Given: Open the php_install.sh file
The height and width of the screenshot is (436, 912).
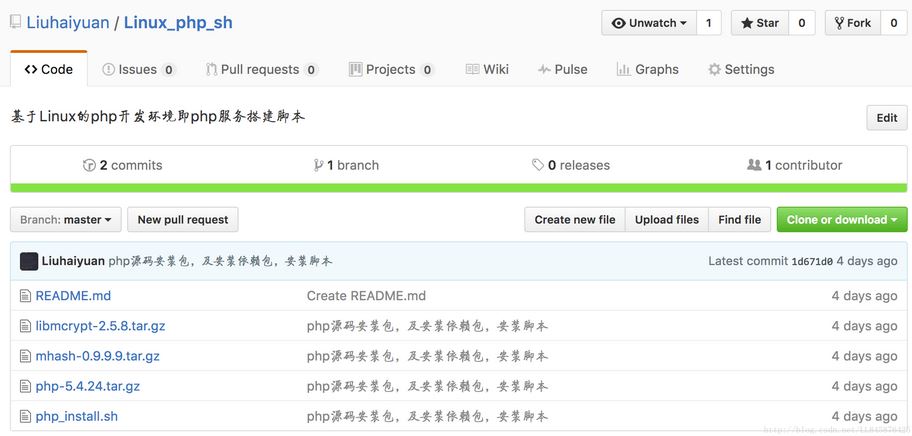Looking at the screenshot, I should 77,416.
